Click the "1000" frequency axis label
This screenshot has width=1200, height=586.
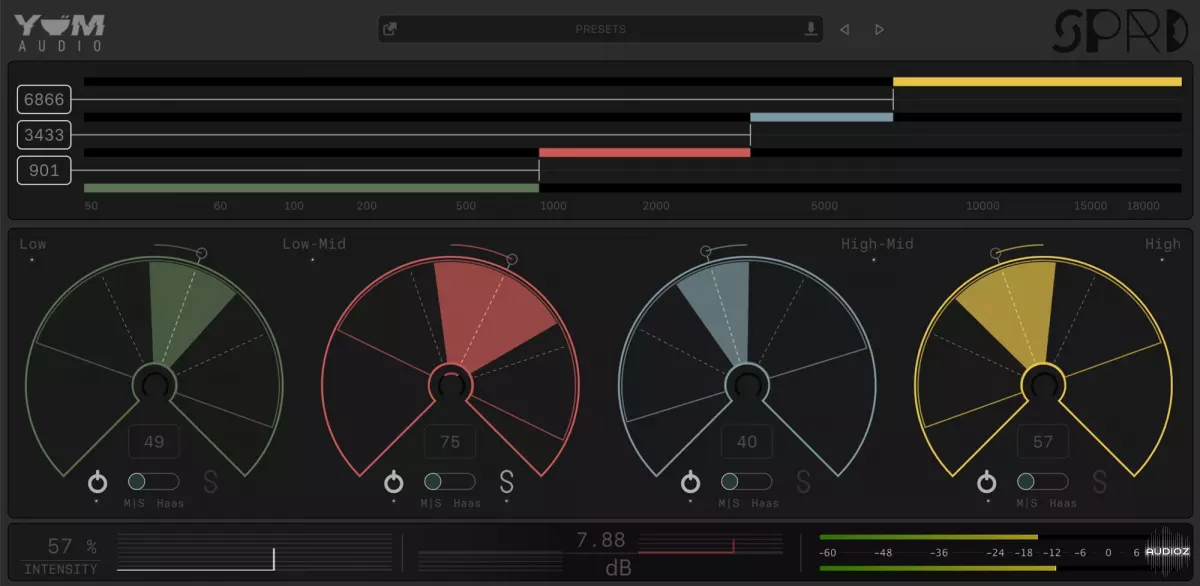[553, 206]
